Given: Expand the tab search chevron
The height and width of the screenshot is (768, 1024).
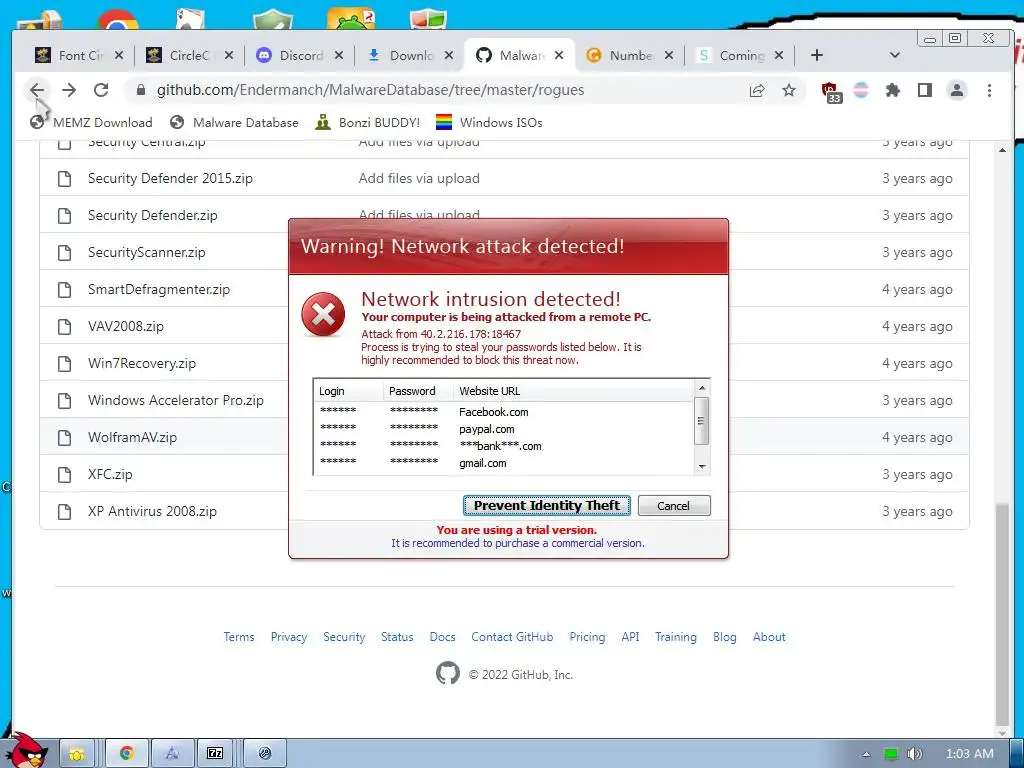Looking at the screenshot, I should click(895, 56).
